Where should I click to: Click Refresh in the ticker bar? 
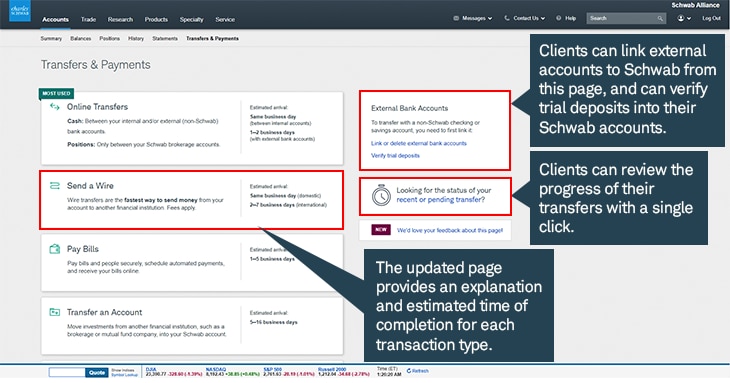click(418, 371)
